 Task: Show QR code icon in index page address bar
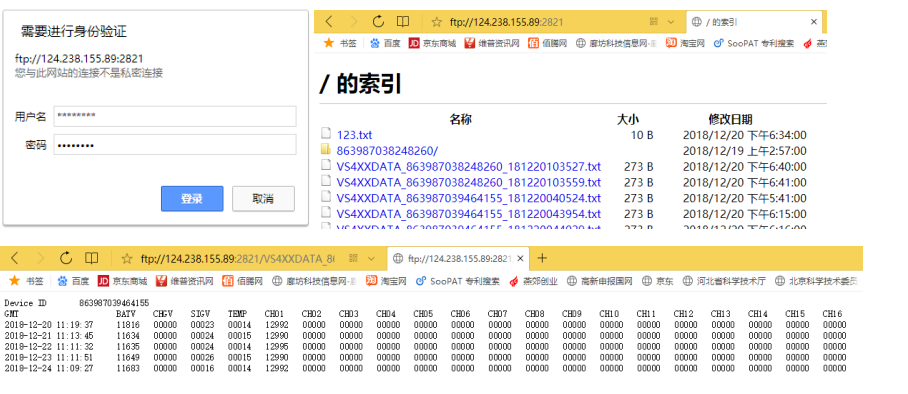(x=654, y=22)
